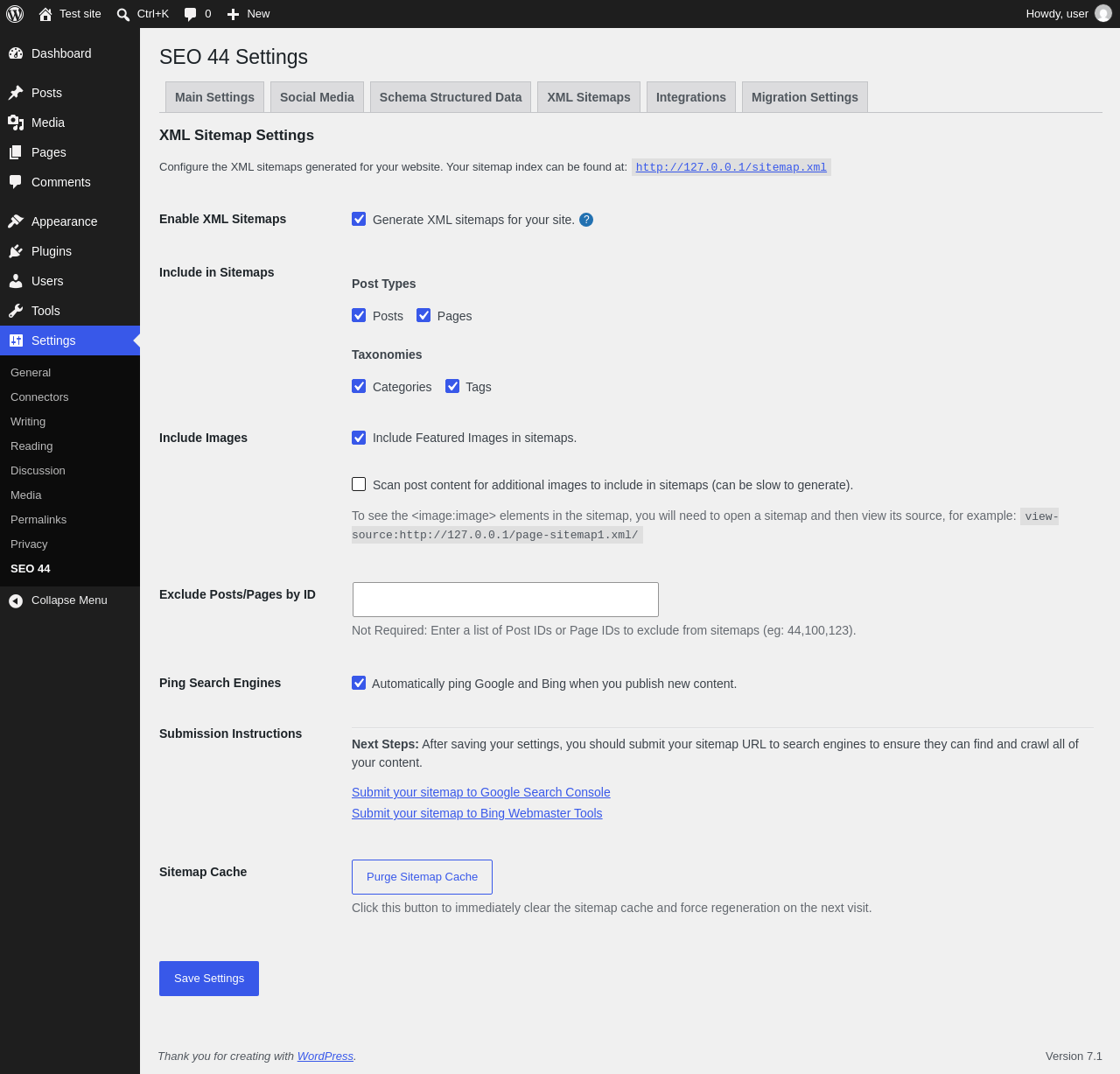Click the comments bubble icon in admin bar

191,14
